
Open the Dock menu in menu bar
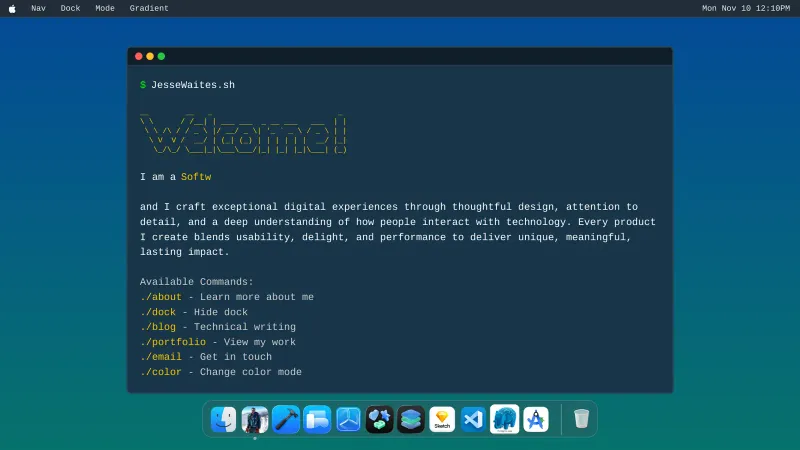pyautogui.click(x=70, y=8)
